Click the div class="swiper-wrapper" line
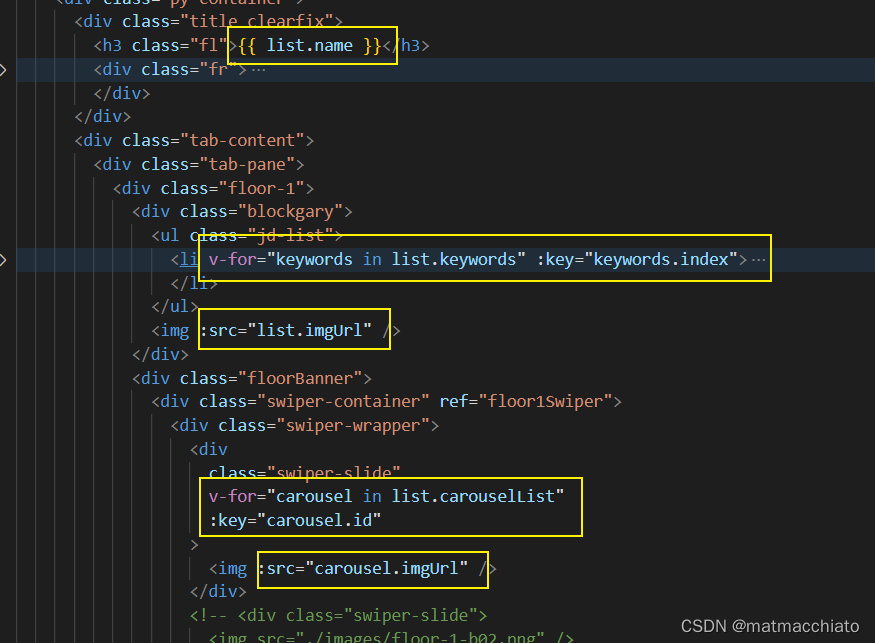875x643 pixels. 305,425
